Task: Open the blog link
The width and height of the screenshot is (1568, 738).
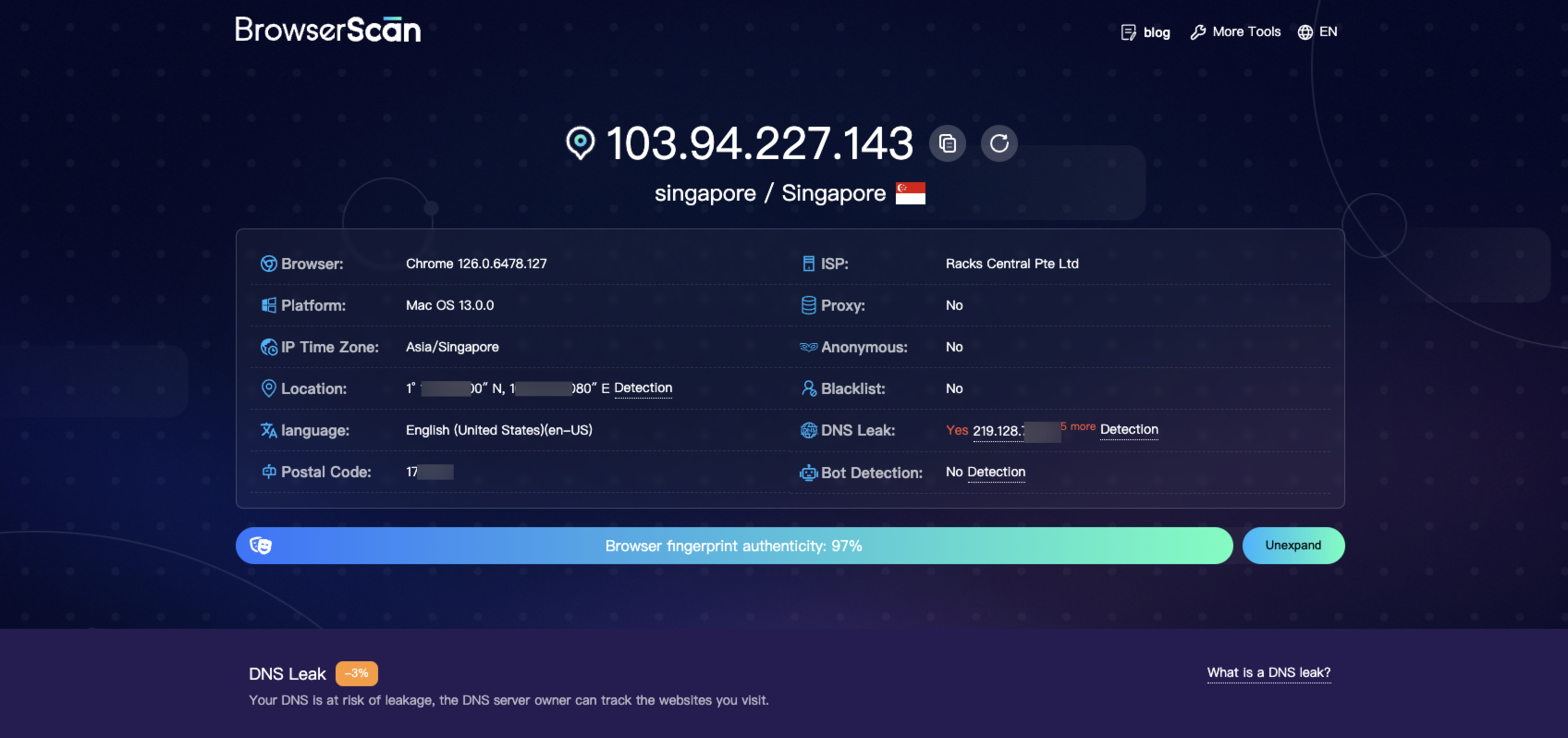Action: click(1157, 32)
